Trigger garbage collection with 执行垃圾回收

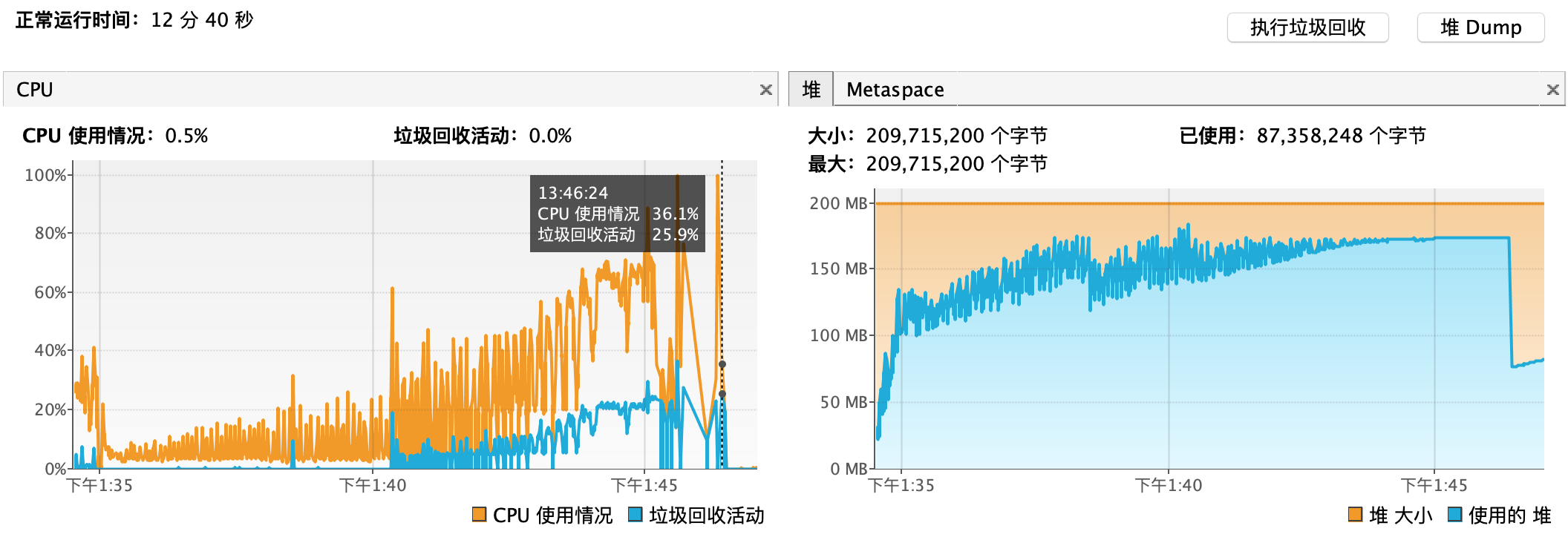(x=1307, y=27)
